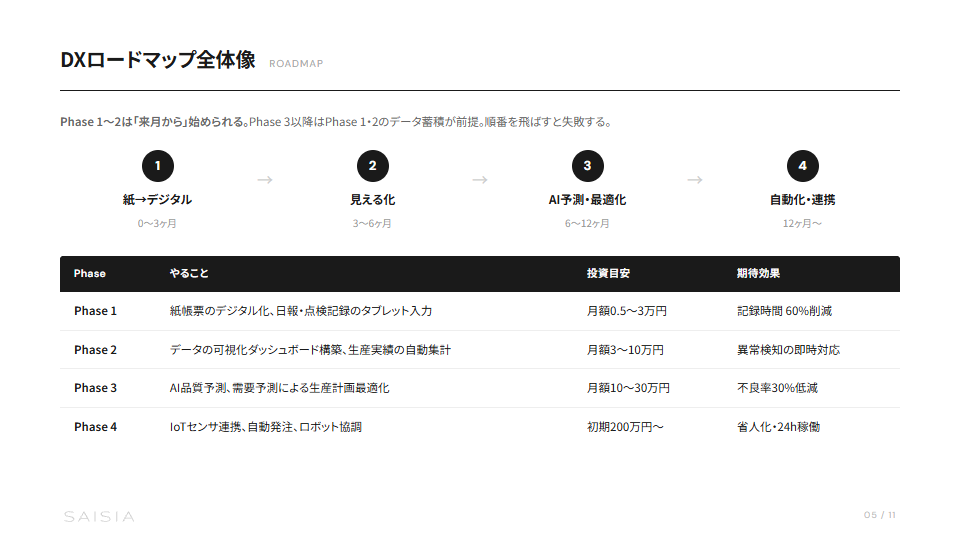
Task: Click the 月額0.5〜3万円 cost cell
Action: click(626, 311)
